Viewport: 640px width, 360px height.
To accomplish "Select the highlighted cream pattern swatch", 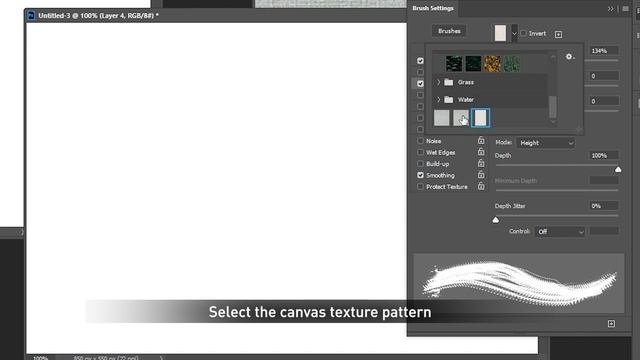I will 480,118.
